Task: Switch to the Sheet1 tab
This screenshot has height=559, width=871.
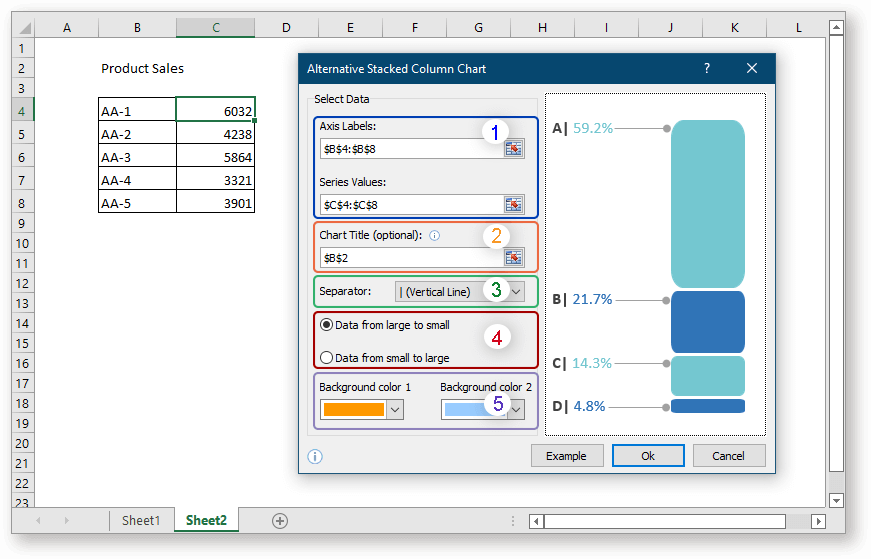Action: click(x=140, y=520)
